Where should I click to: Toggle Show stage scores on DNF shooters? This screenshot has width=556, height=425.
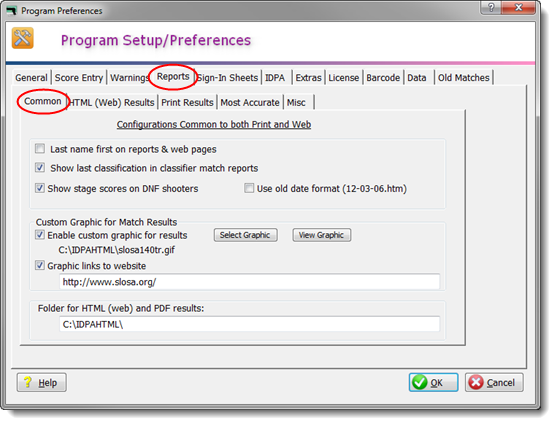click(x=40, y=188)
